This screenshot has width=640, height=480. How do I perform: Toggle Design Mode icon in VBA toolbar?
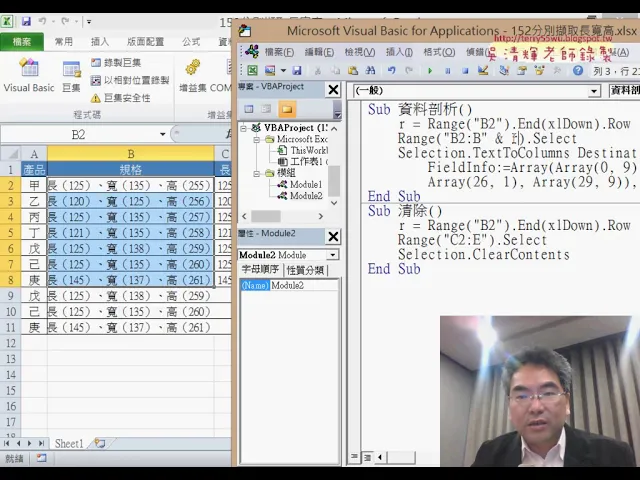[x=483, y=71]
